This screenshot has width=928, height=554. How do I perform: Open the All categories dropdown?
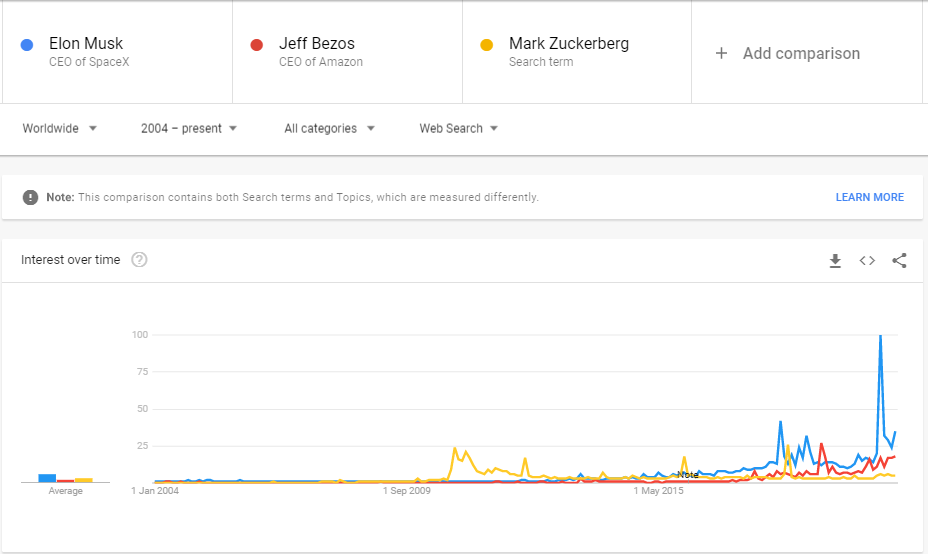[x=329, y=128]
